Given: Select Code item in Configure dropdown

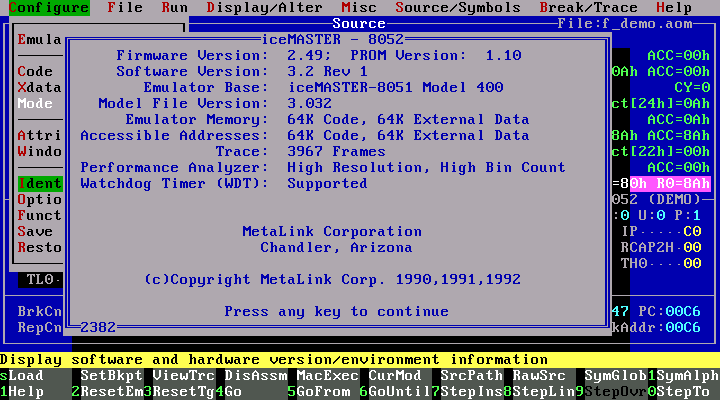Looking at the screenshot, I should coord(35,72).
